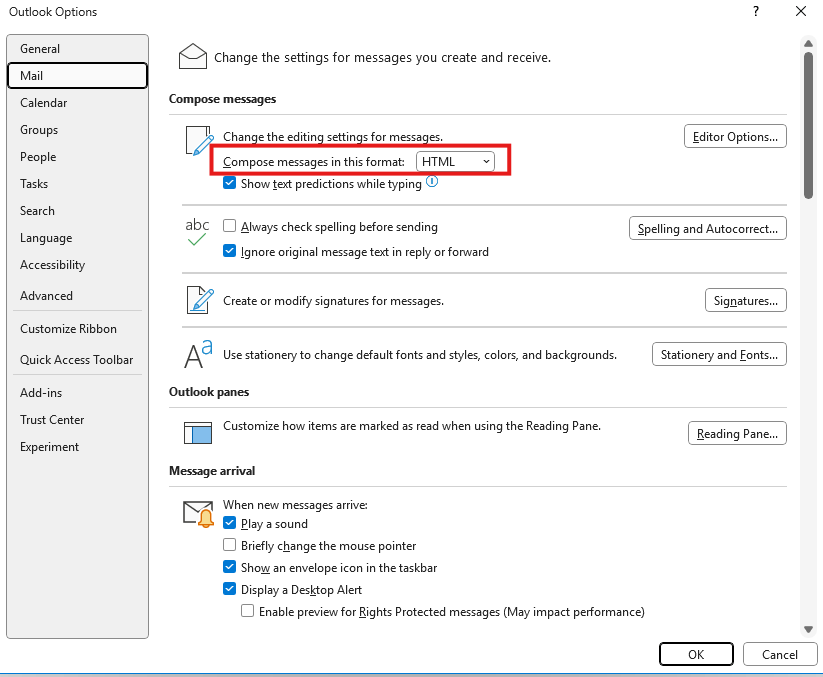The width and height of the screenshot is (823, 677).
Task: Click the Reading Pane layout icon
Action: pyautogui.click(x=198, y=433)
